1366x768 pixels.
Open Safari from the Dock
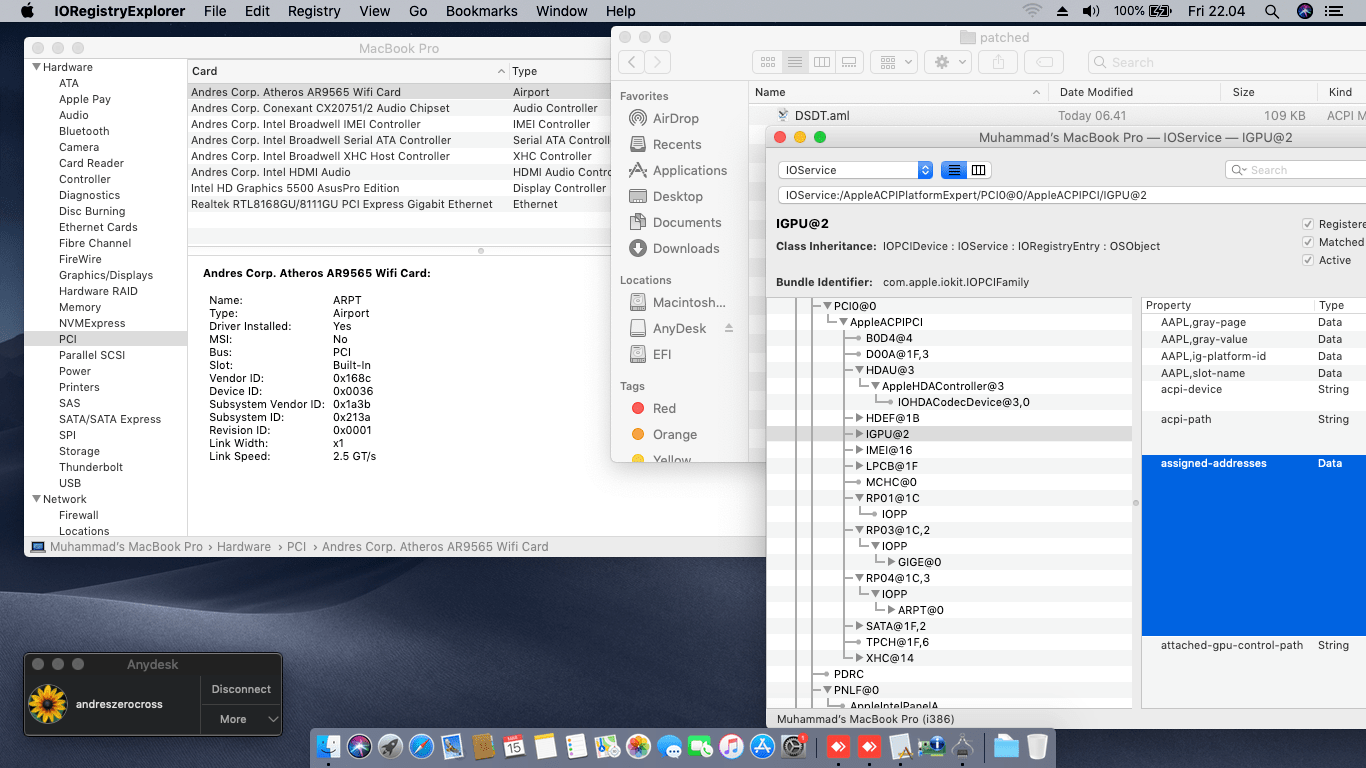pyautogui.click(x=422, y=746)
